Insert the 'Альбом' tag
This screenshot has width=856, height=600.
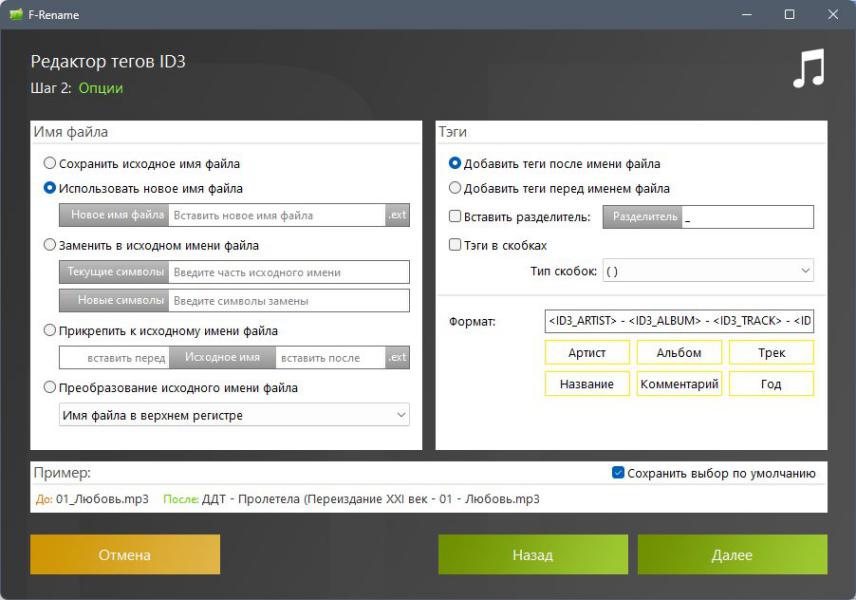point(679,353)
